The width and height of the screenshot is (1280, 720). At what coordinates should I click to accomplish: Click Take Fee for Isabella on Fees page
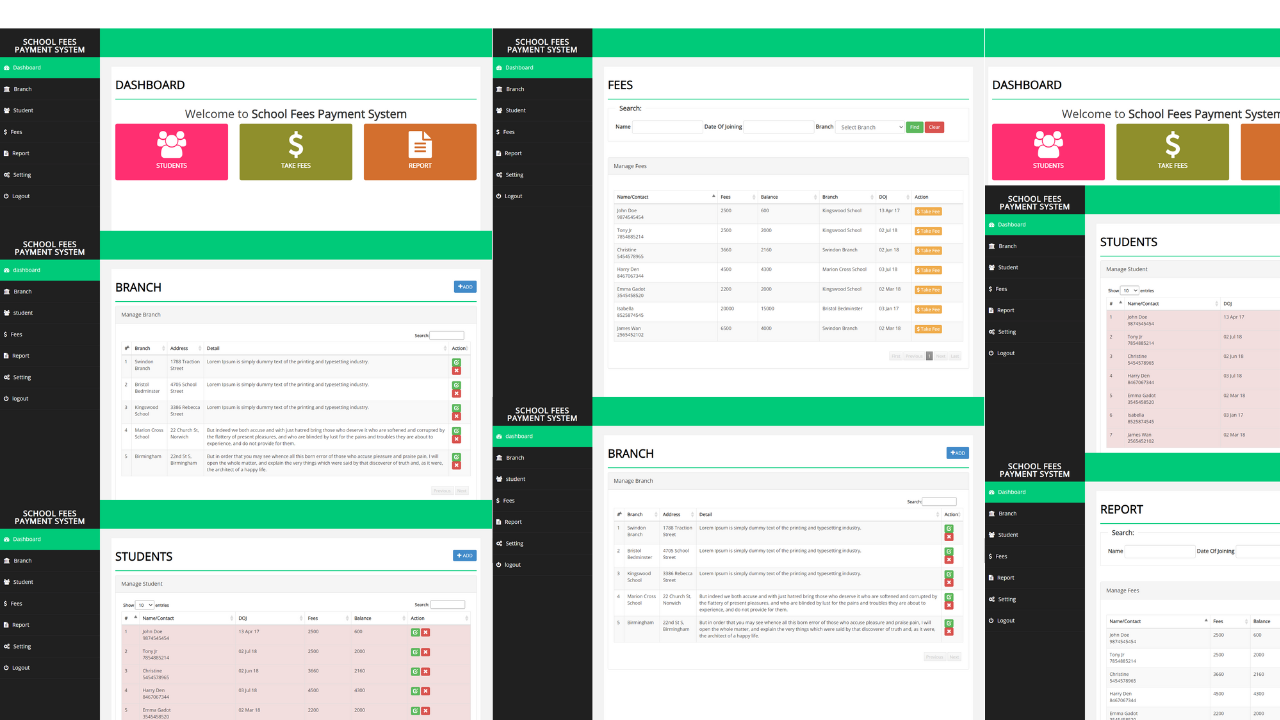pyautogui.click(x=928, y=309)
